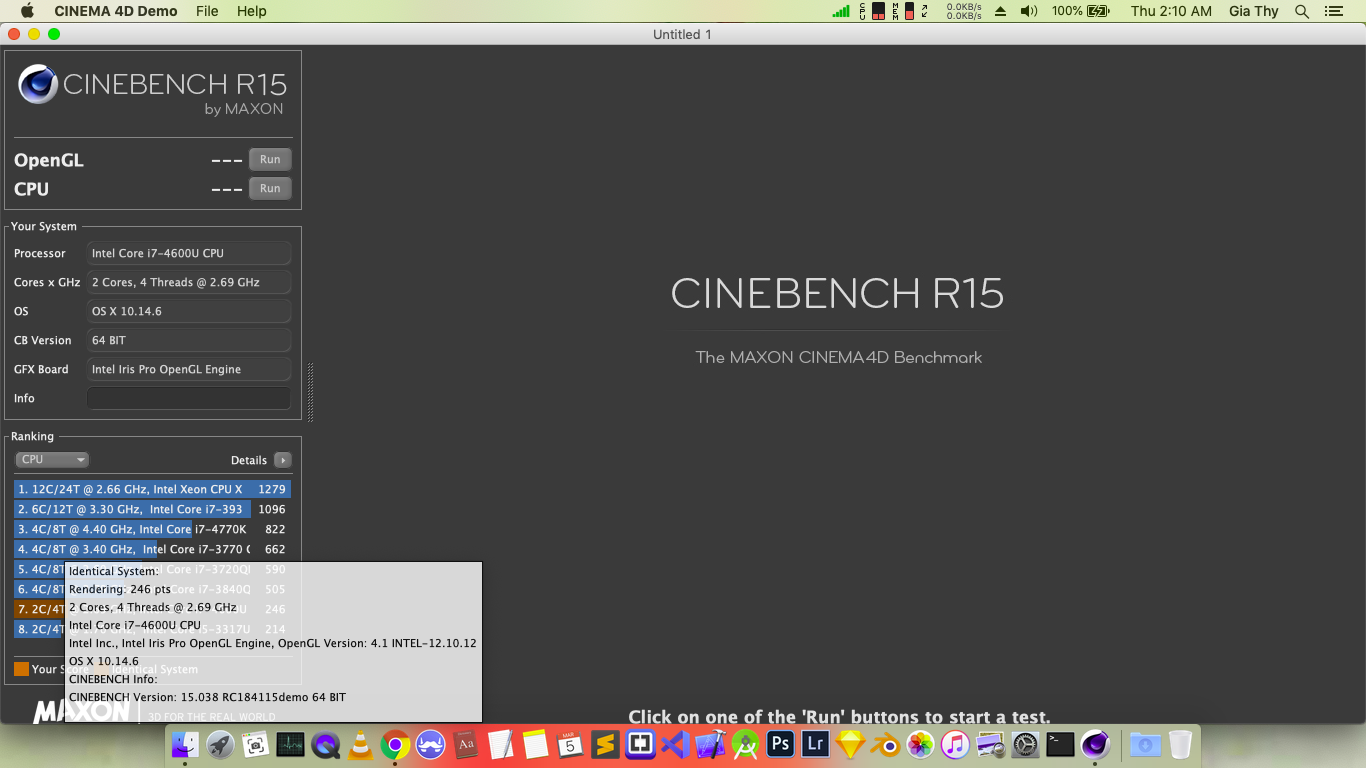Open iTunes from the dock
The height and width of the screenshot is (768, 1366).
(x=955, y=744)
